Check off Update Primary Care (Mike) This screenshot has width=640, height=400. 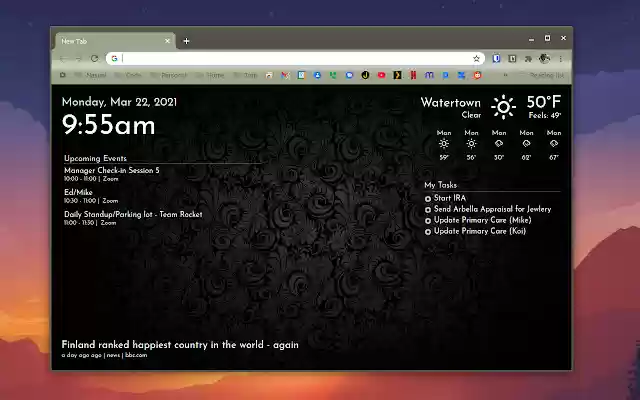(x=428, y=221)
